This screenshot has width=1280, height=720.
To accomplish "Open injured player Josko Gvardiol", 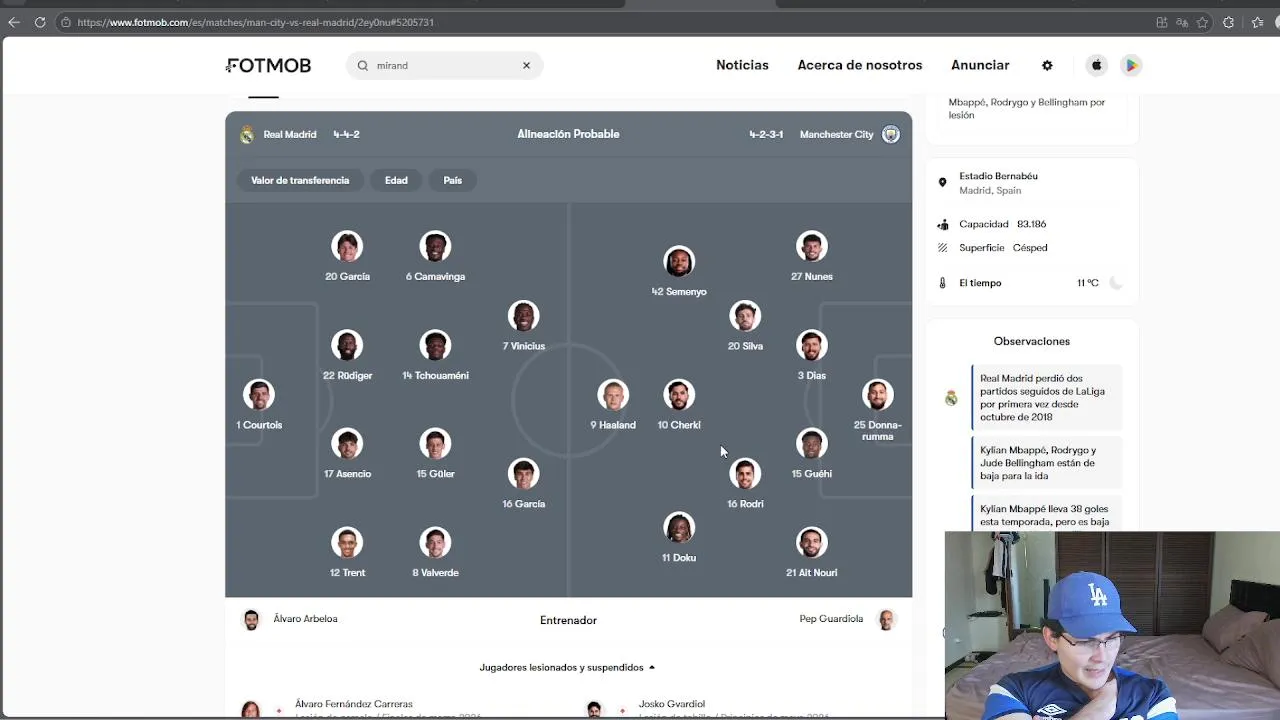I will coord(672,704).
